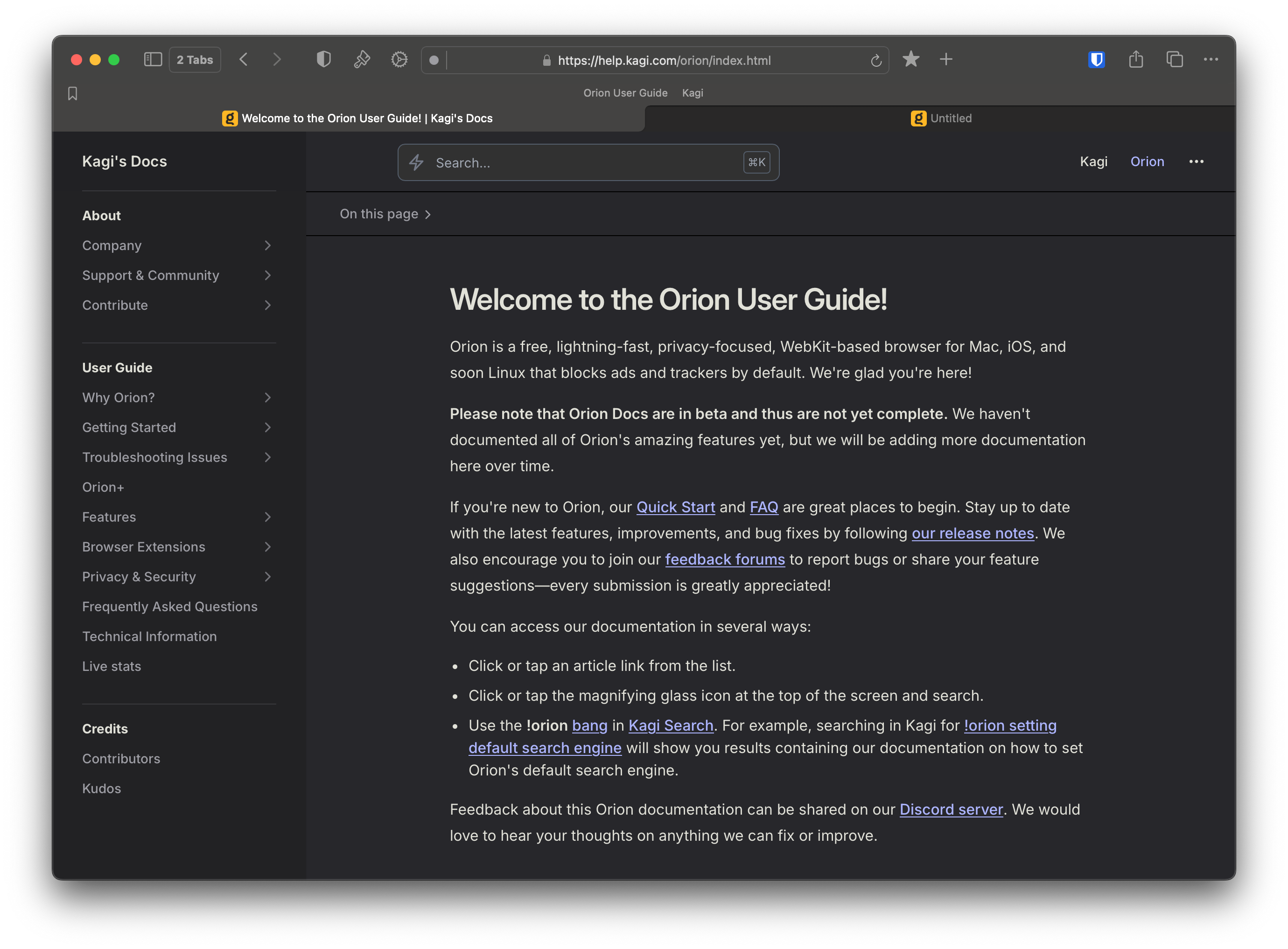Open new tab with plus icon
Screen dimensions: 1288x949
(x=945, y=60)
